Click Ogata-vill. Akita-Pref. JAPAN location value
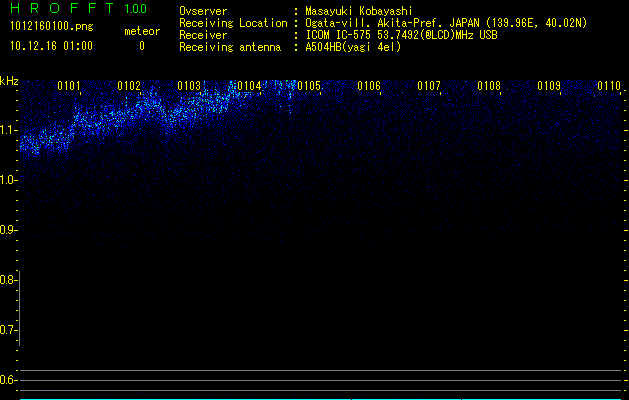 click(x=446, y=23)
